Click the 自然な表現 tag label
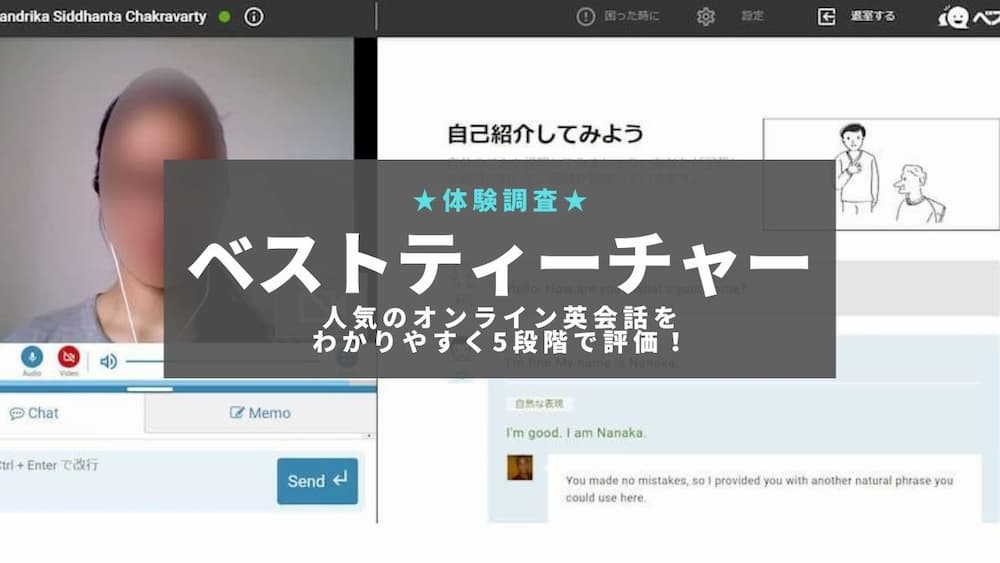Viewport: 1000px width, 563px height. pyautogui.click(x=540, y=404)
